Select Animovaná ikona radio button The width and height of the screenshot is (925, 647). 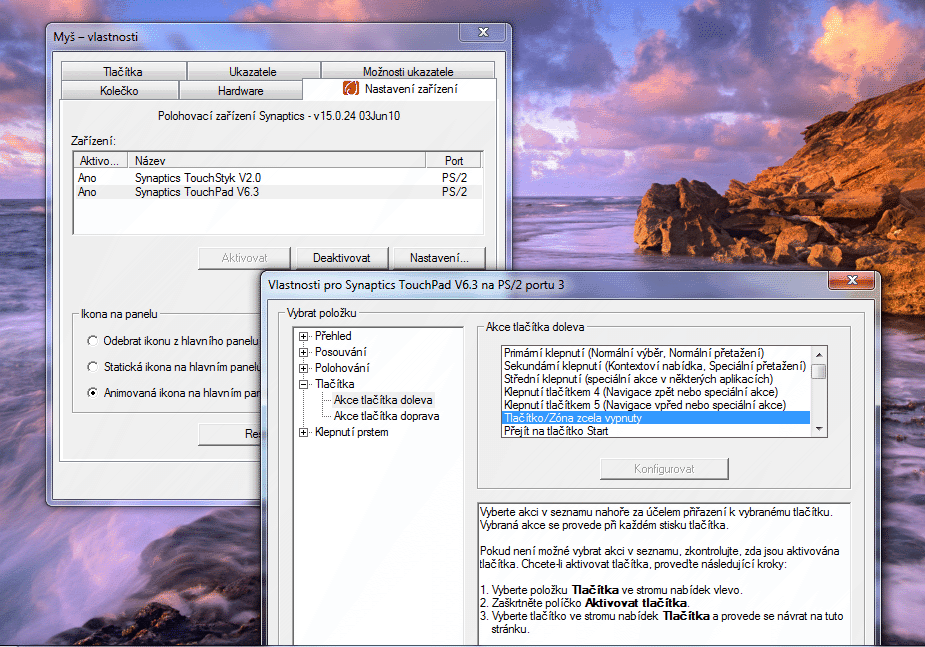tap(92, 393)
